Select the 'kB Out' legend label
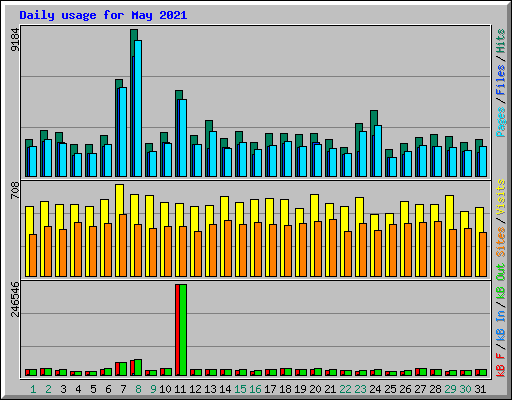Image resolution: width=512 pixels, height=400 pixels. 501,281
